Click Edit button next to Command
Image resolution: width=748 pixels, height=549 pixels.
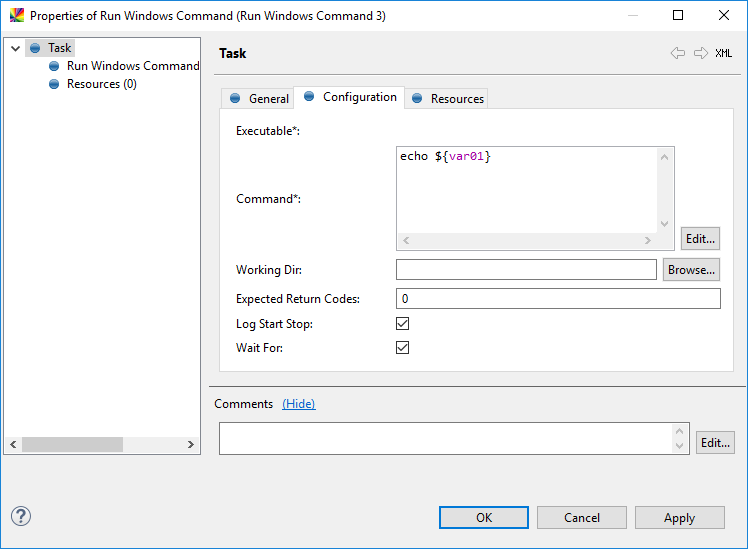(x=700, y=239)
